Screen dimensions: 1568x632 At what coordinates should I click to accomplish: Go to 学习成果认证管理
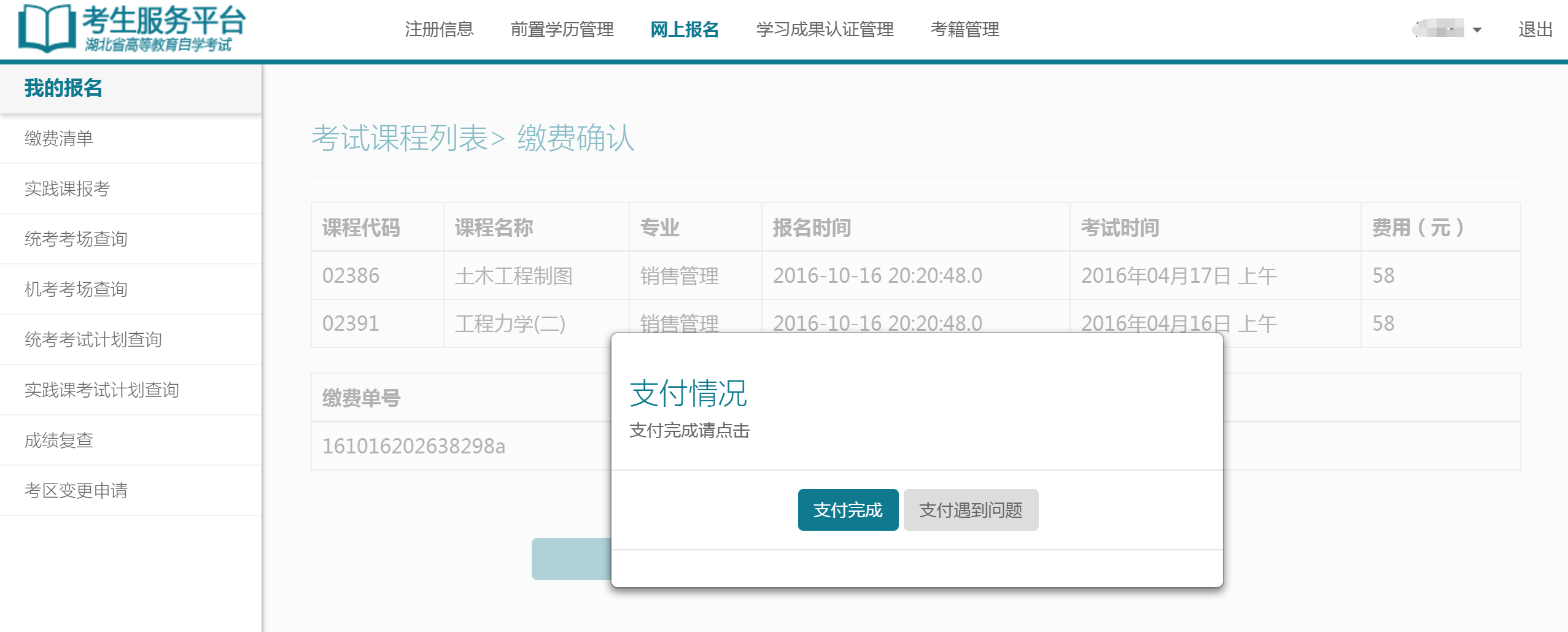pyautogui.click(x=825, y=29)
